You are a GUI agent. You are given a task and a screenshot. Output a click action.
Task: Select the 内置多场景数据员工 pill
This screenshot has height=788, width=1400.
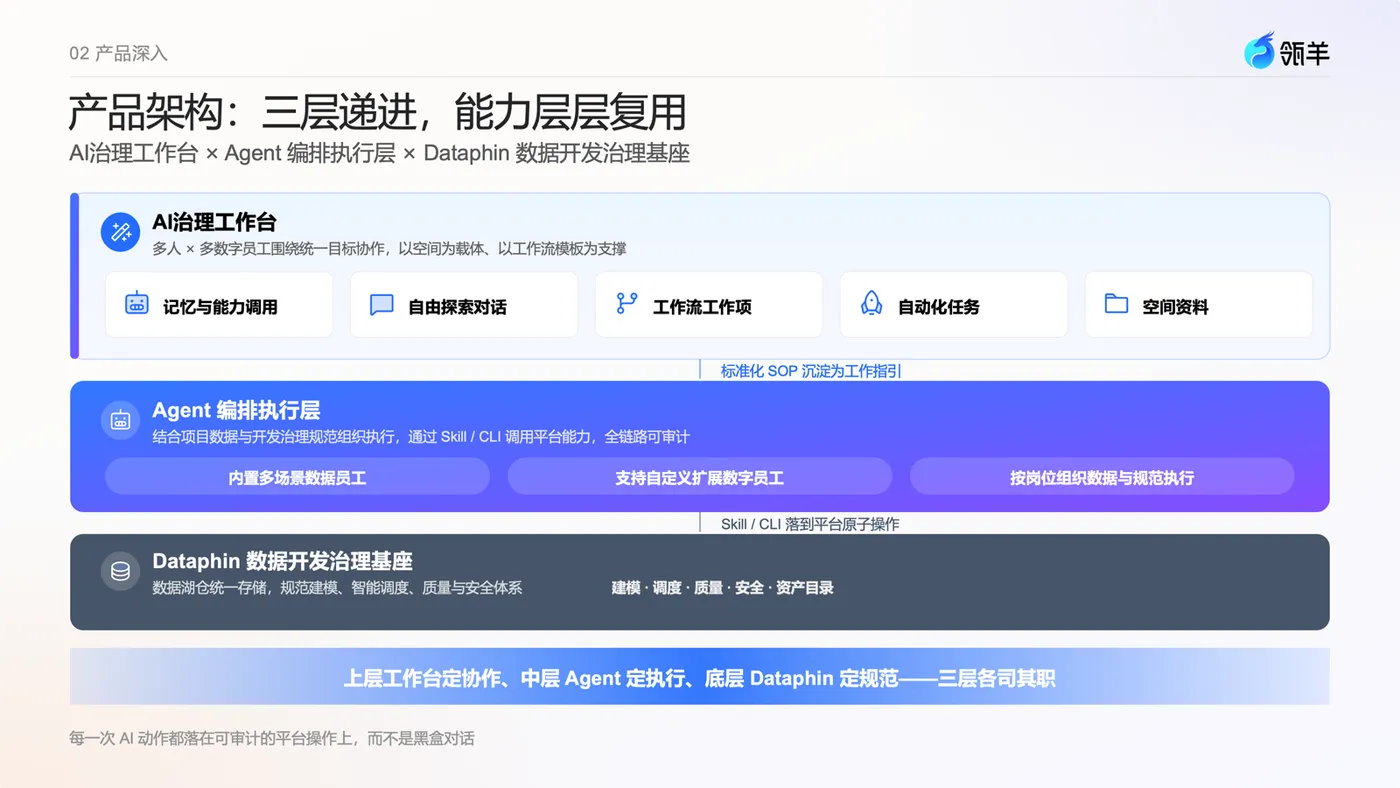297,477
